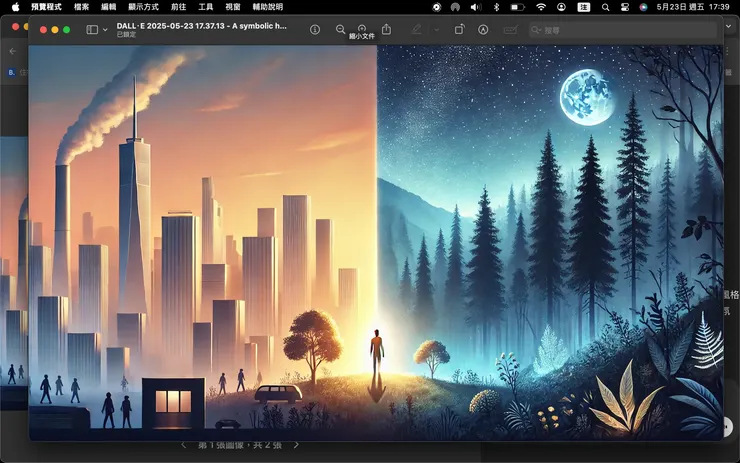Open the 編輯 menu
This screenshot has height=463, width=740.
pos(109,7)
